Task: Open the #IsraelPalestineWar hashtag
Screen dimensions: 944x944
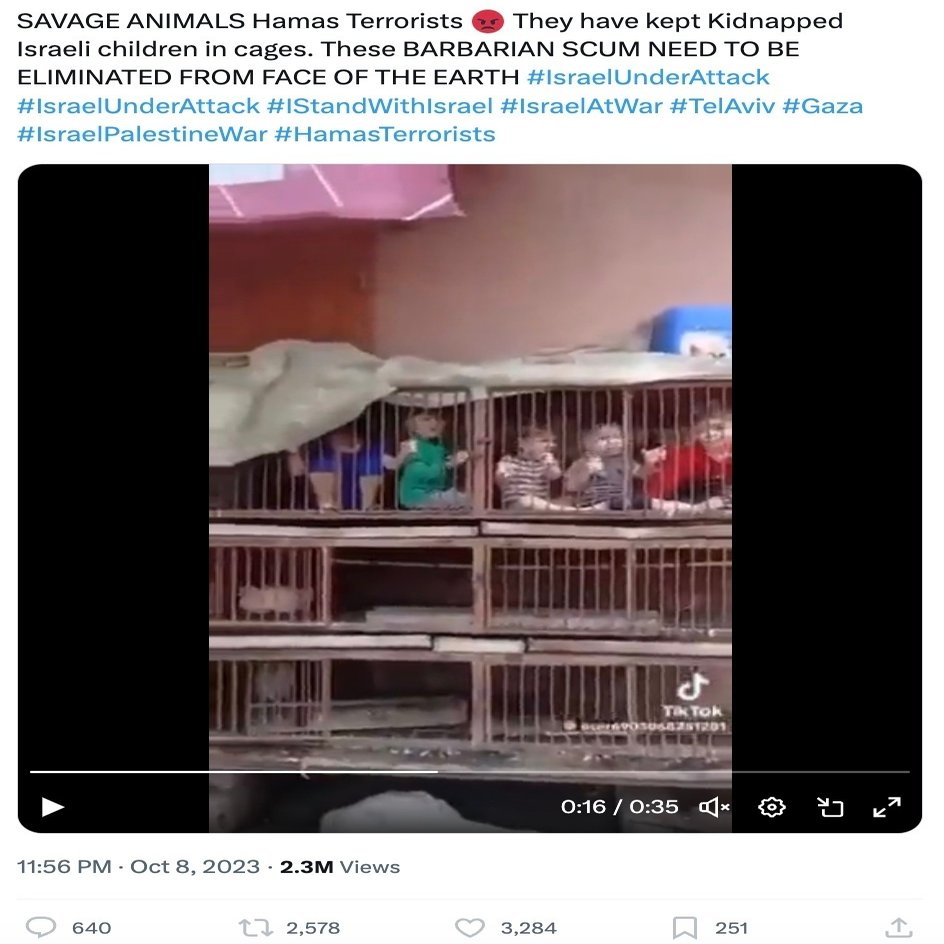Action: pyautogui.click(x=142, y=134)
